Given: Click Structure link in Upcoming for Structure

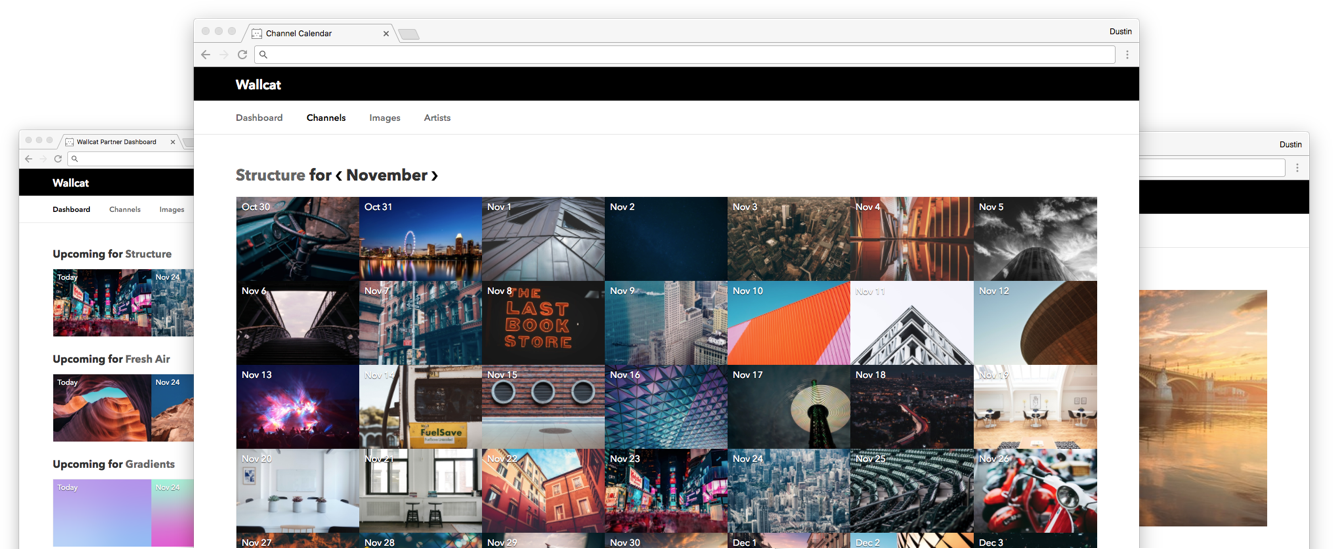Looking at the screenshot, I should 148,254.
